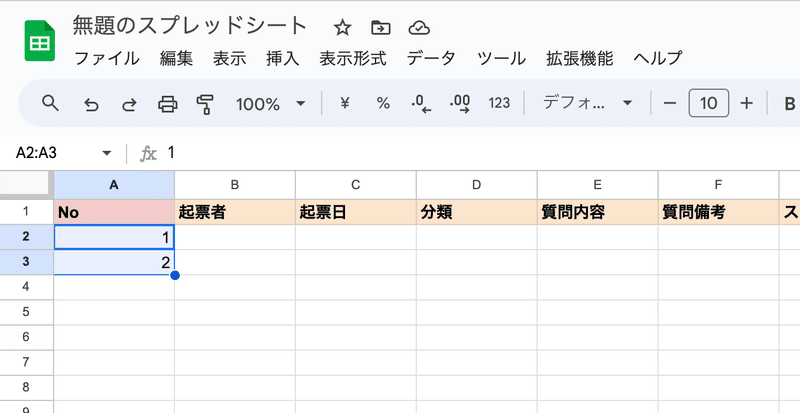Click the font size field showing 10

pos(709,104)
